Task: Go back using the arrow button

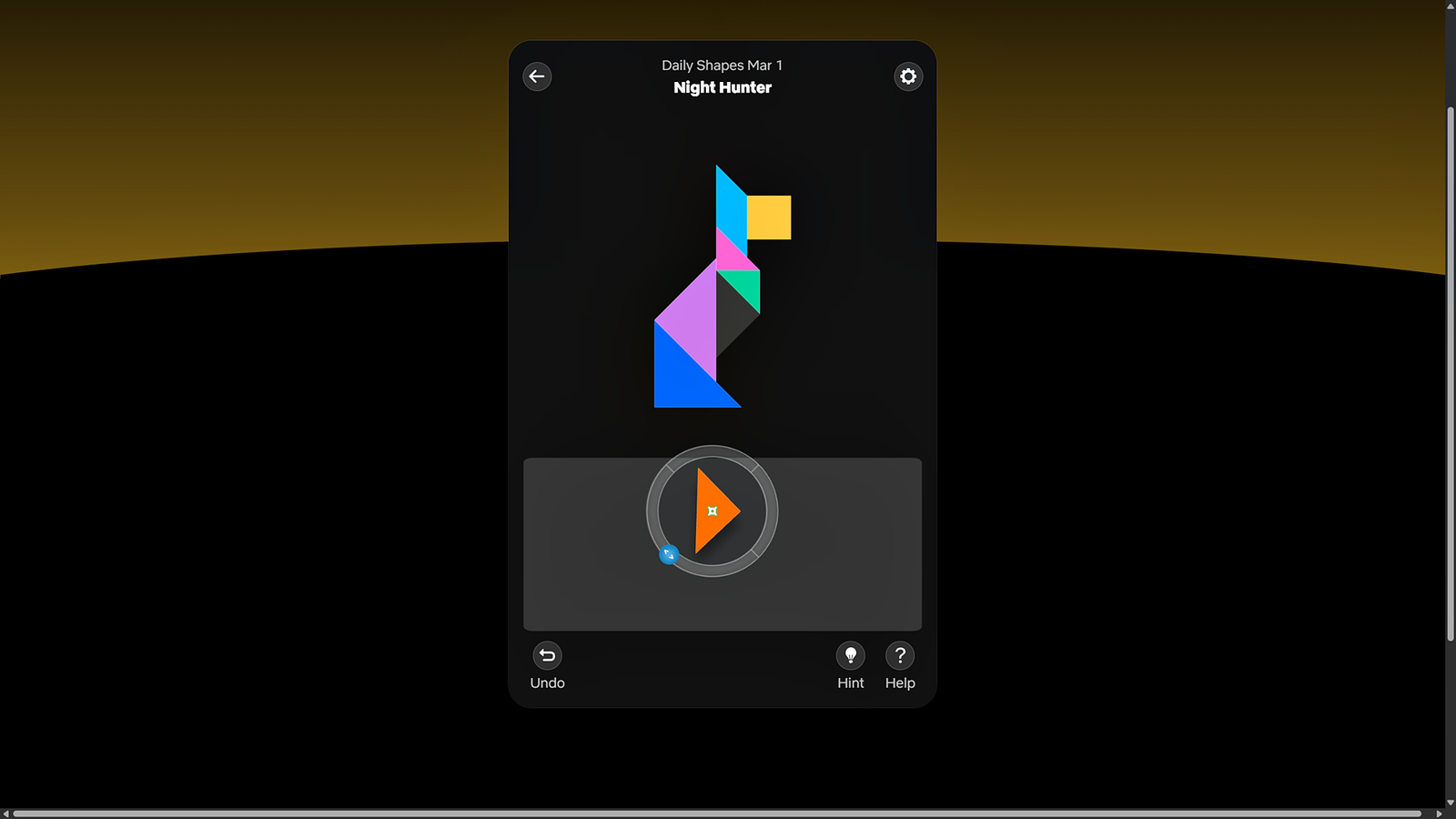Action: pyautogui.click(x=537, y=76)
